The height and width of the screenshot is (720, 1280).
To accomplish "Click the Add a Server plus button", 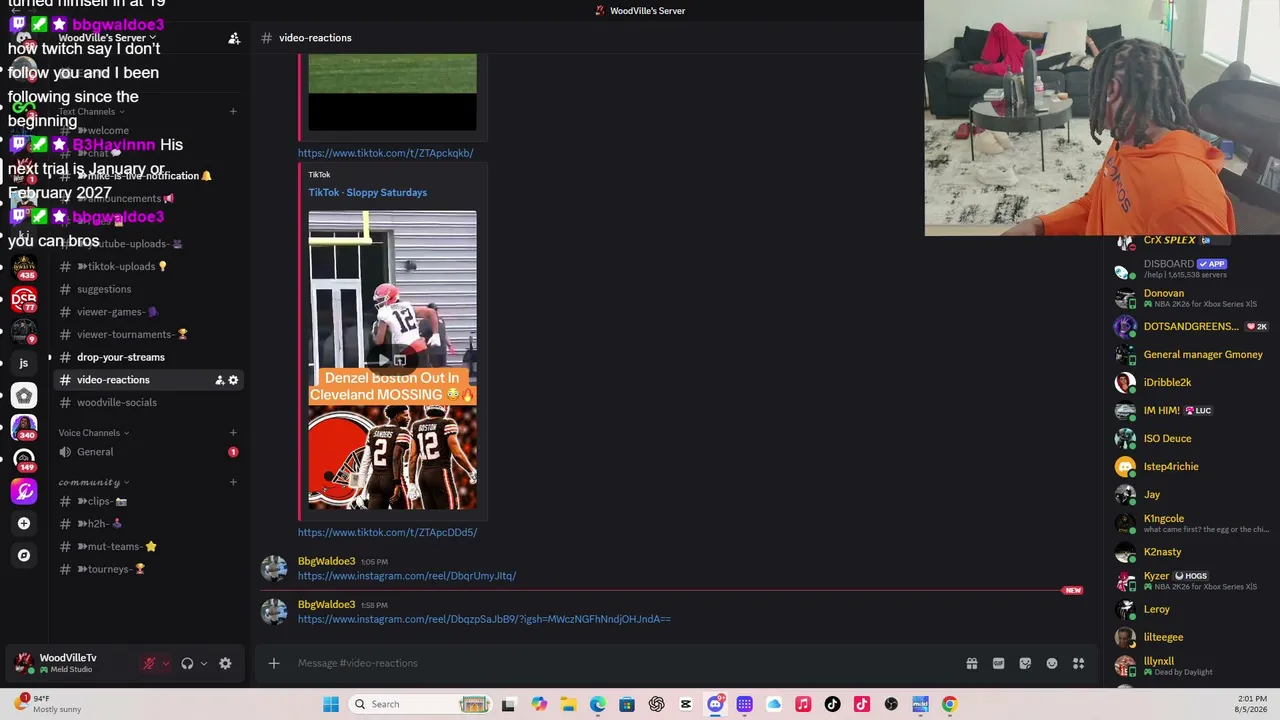I will point(24,523).
